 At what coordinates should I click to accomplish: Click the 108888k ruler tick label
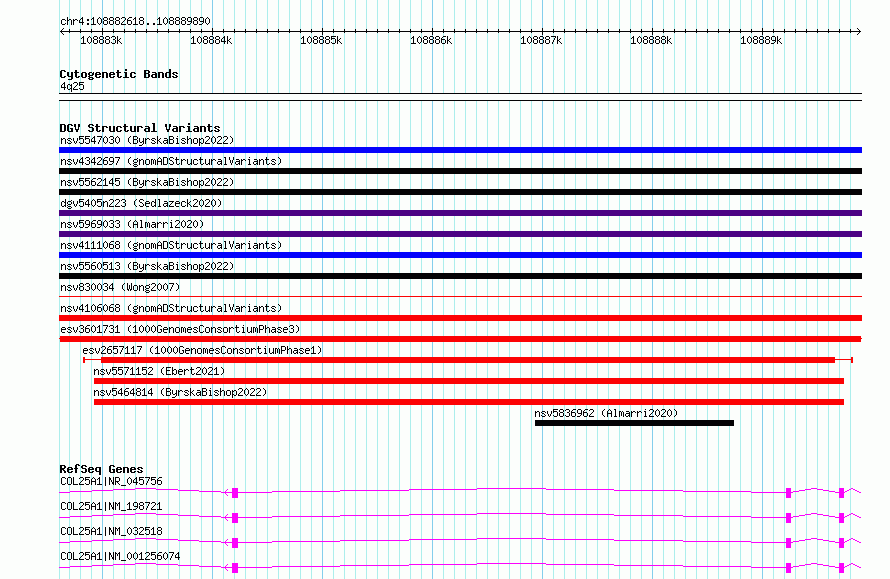(652, 40)
